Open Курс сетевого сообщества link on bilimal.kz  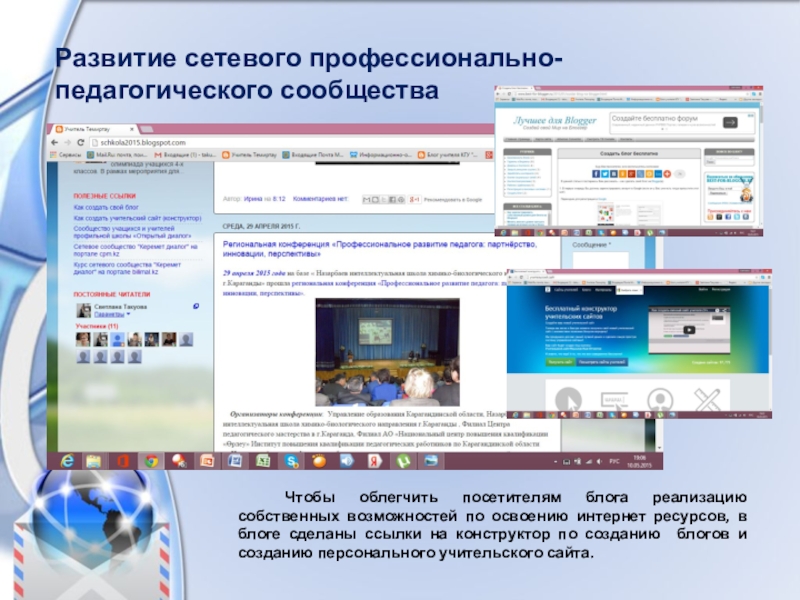127,268
